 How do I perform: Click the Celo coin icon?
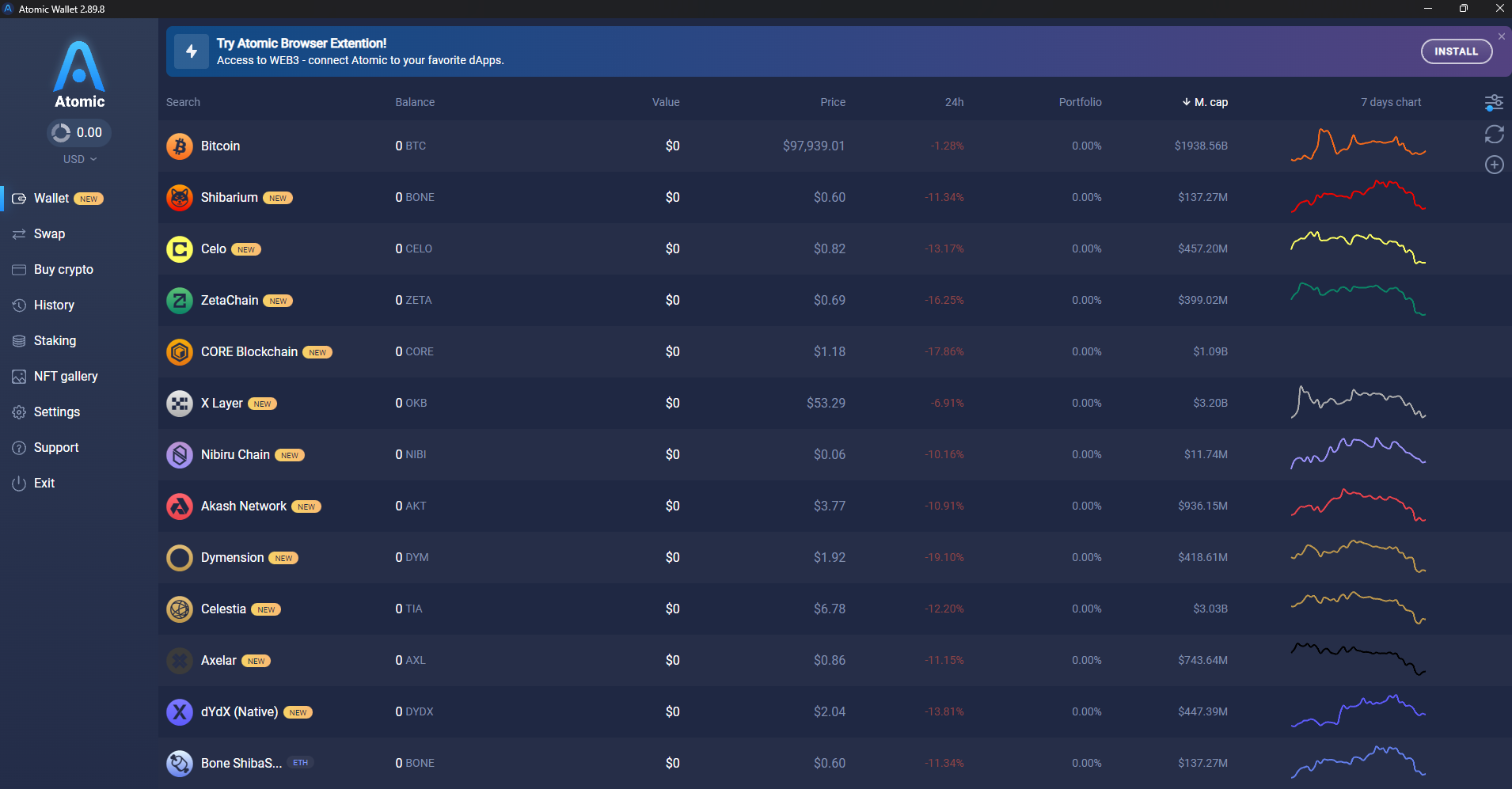180,249
